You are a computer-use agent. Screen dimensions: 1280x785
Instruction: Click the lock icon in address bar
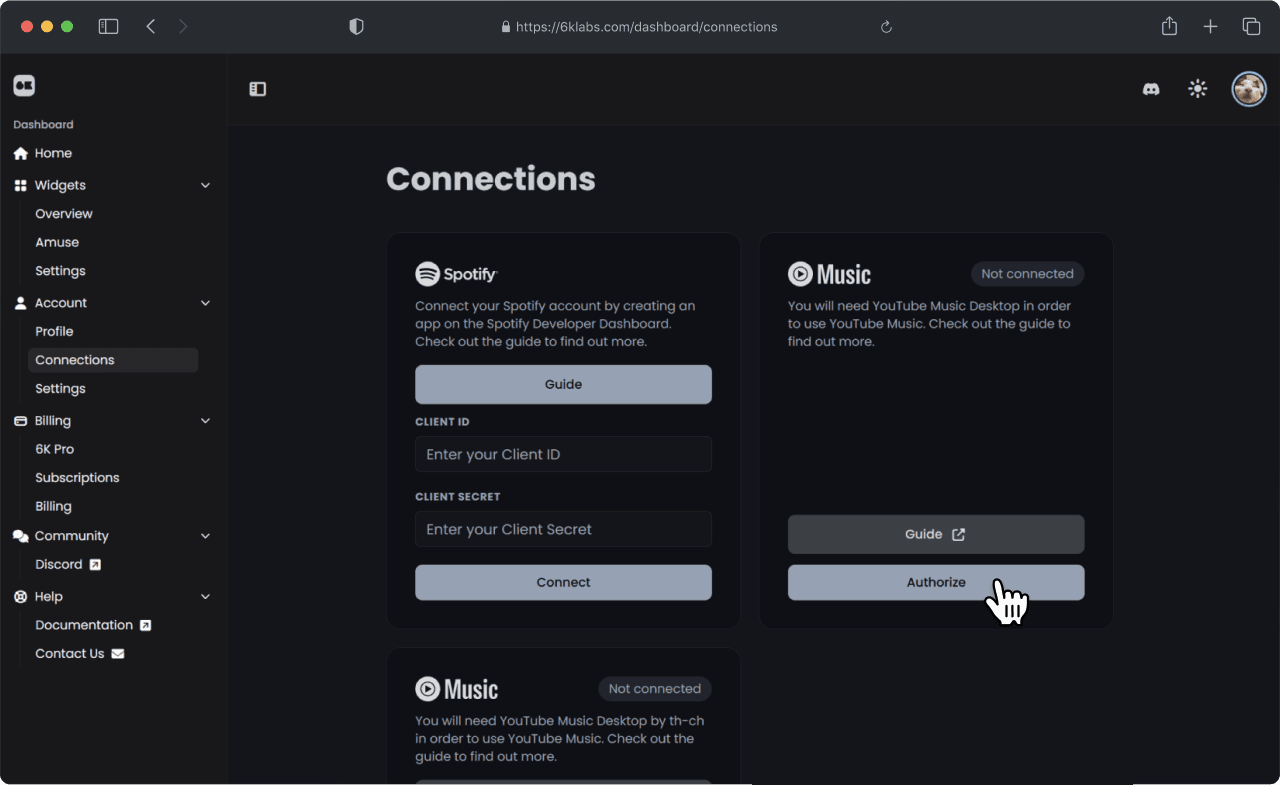pos(506,27)
